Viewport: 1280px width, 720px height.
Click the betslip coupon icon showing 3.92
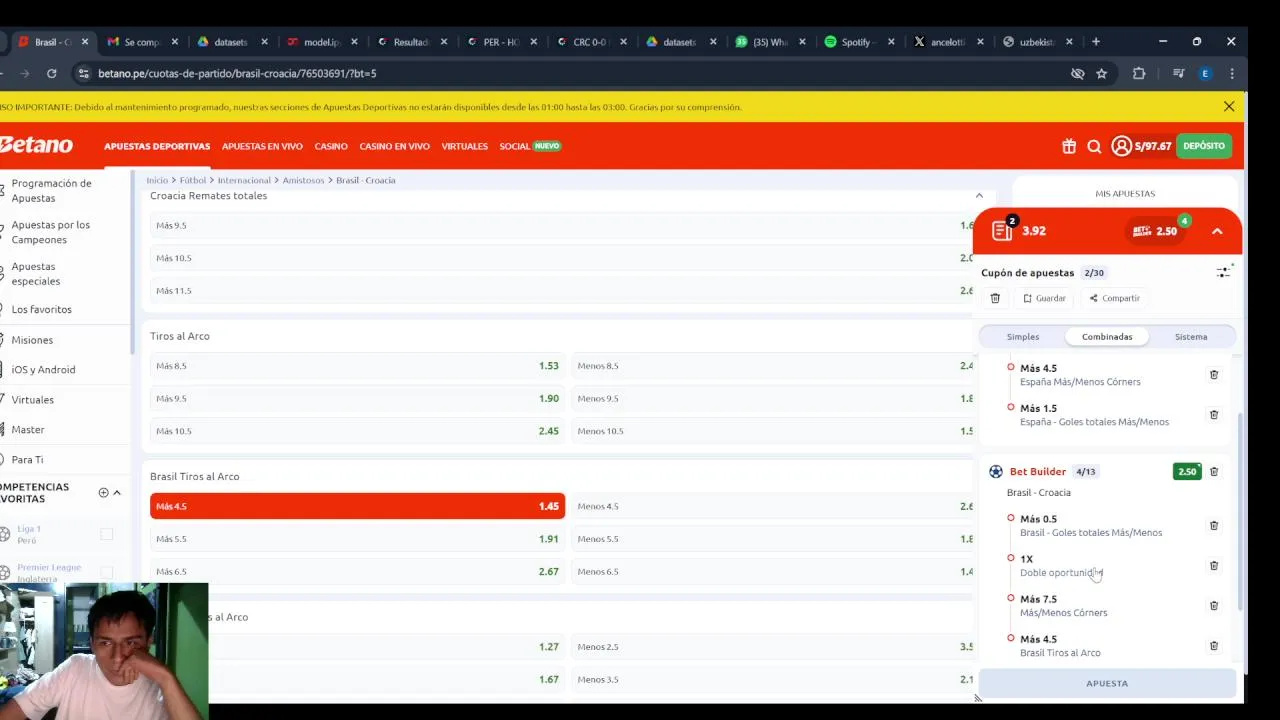[x=1002, y=230]
